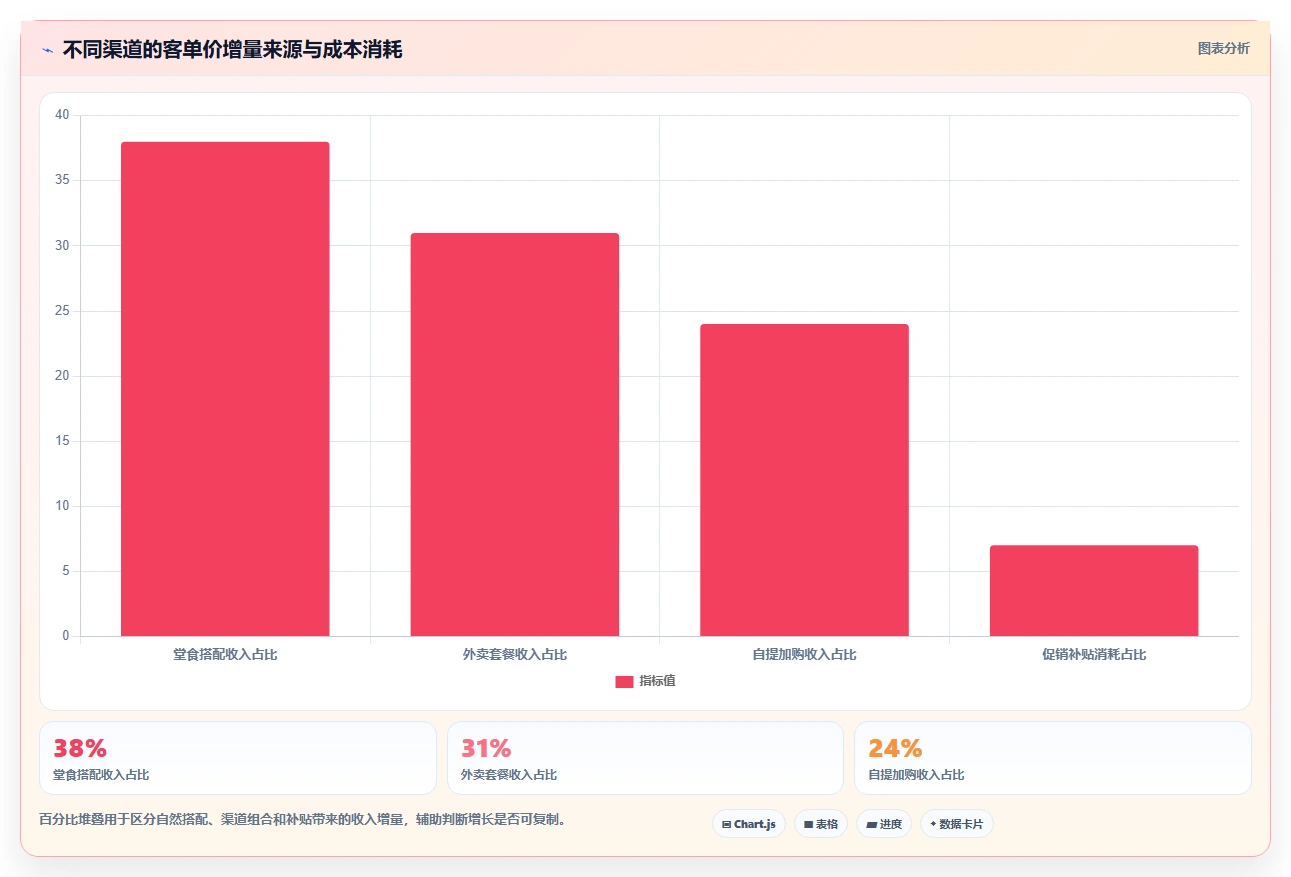Click the 24% value text

point(895,748)
